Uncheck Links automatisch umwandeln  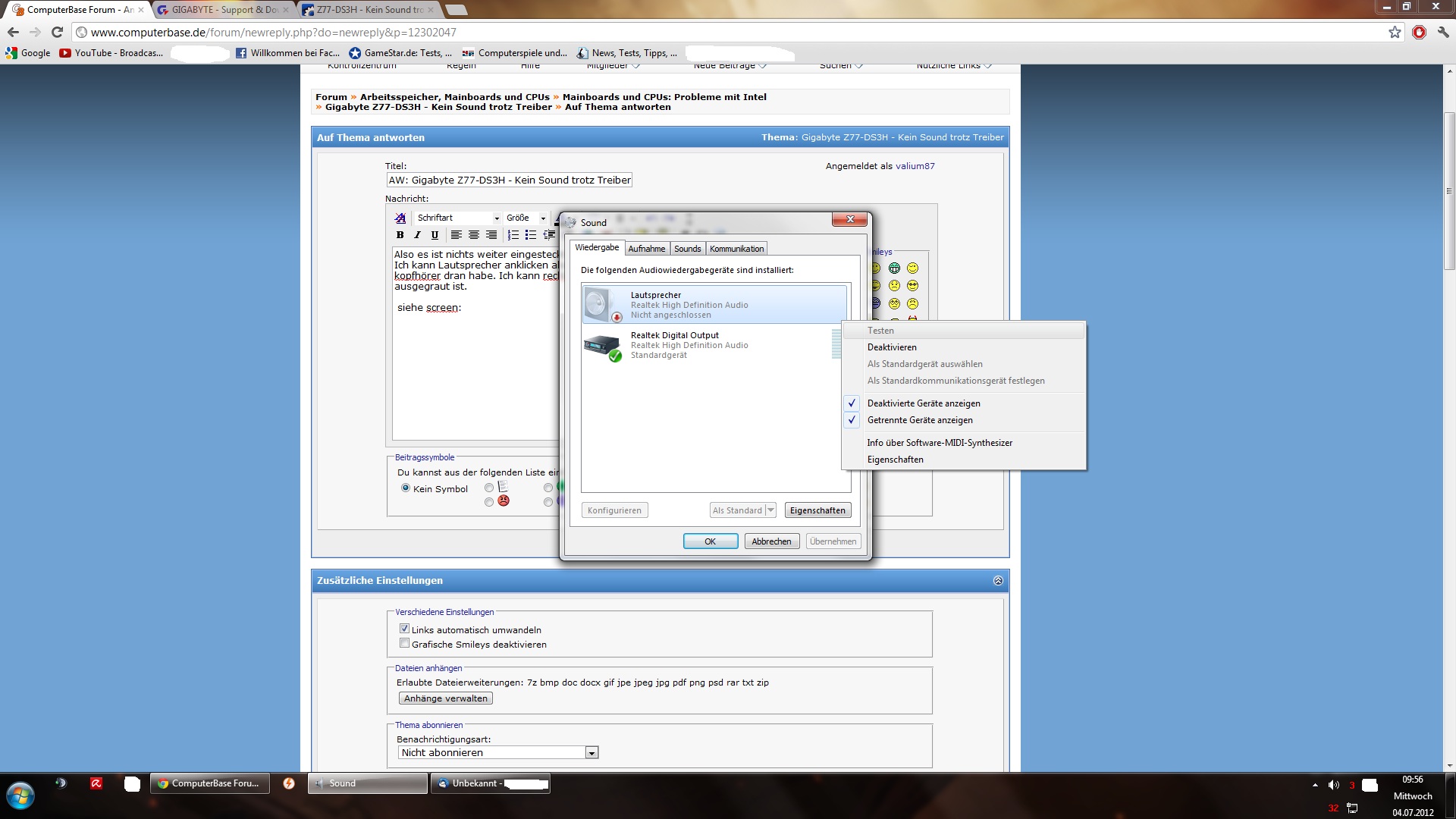pyautogui.click(x=404, y=629)
